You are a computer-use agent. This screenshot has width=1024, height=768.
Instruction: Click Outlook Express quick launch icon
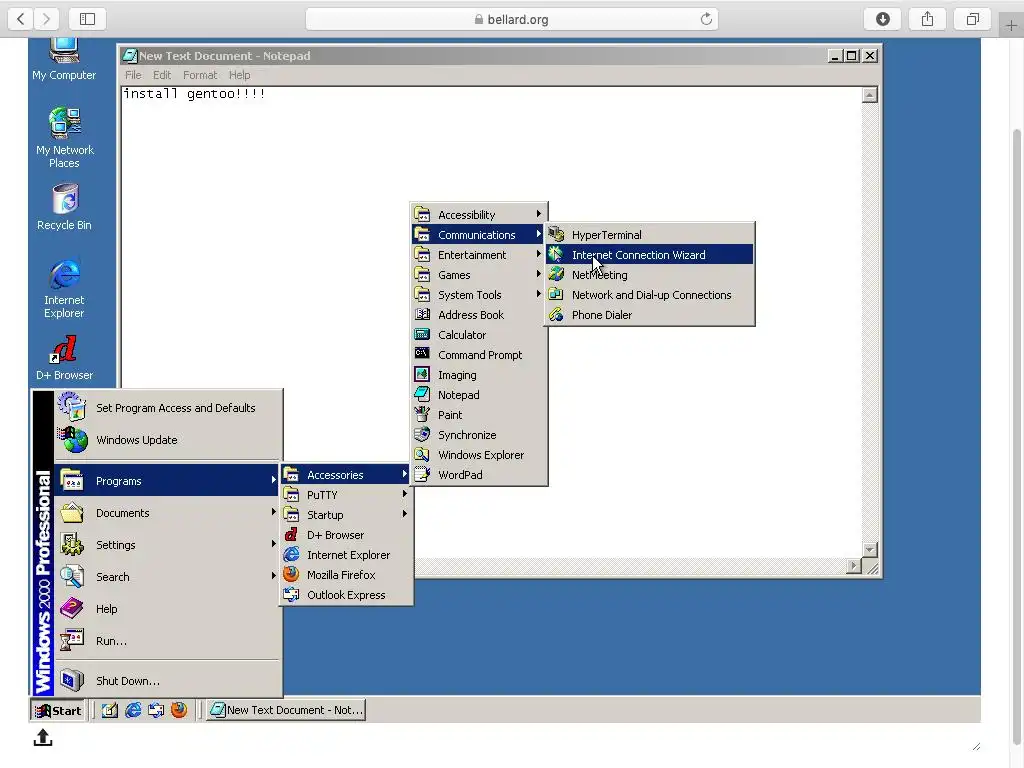(x=156, y=710)
